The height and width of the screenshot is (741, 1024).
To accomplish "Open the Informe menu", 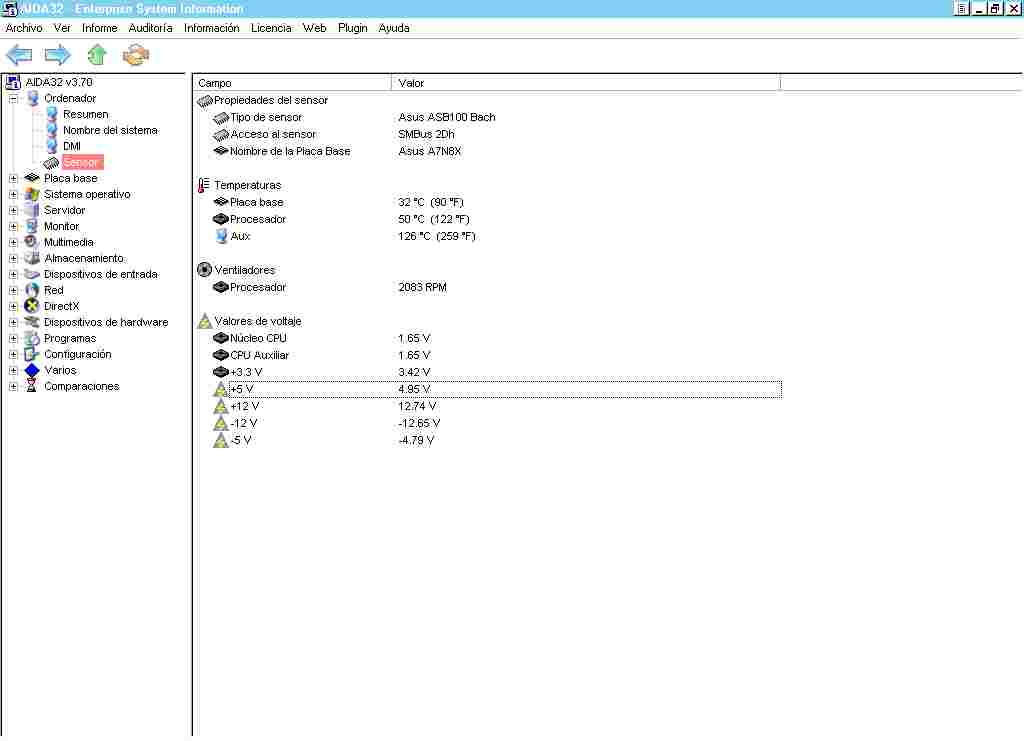I will coord(99,28).
